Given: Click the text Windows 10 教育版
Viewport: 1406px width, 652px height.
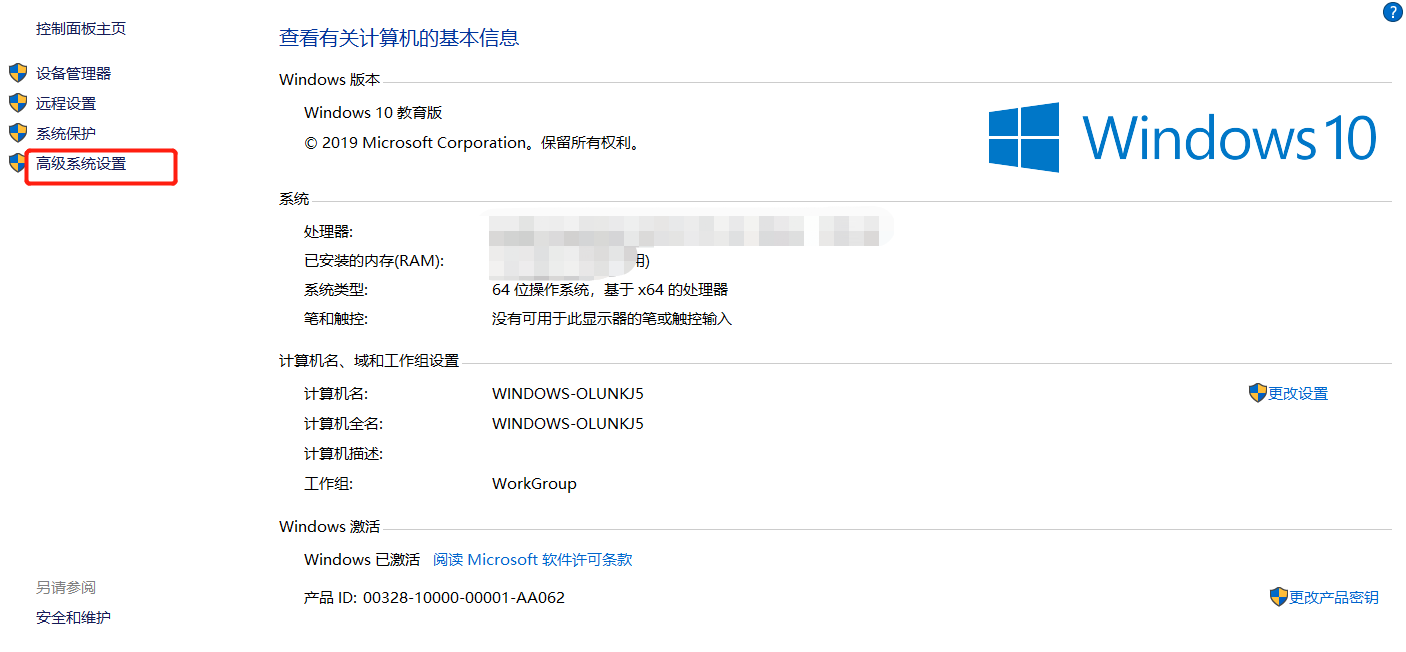Looking at the screenshot, I should pos(373,113).
